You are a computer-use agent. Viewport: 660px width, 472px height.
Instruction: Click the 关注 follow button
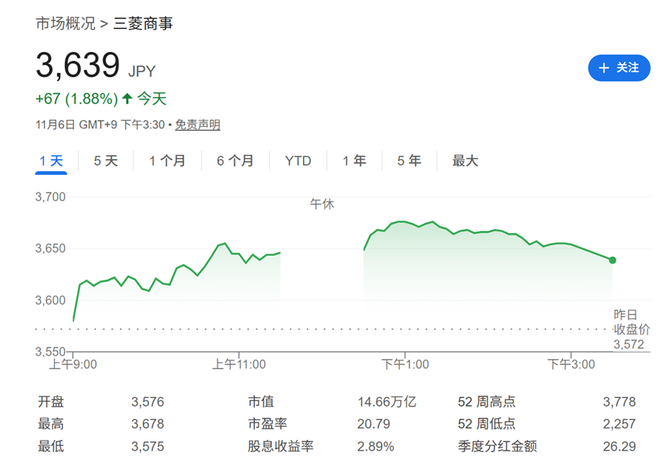[617, 68]
